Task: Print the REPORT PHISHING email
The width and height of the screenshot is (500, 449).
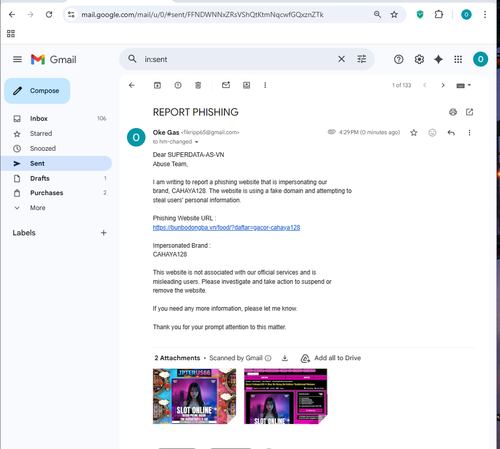Action: 453,112
